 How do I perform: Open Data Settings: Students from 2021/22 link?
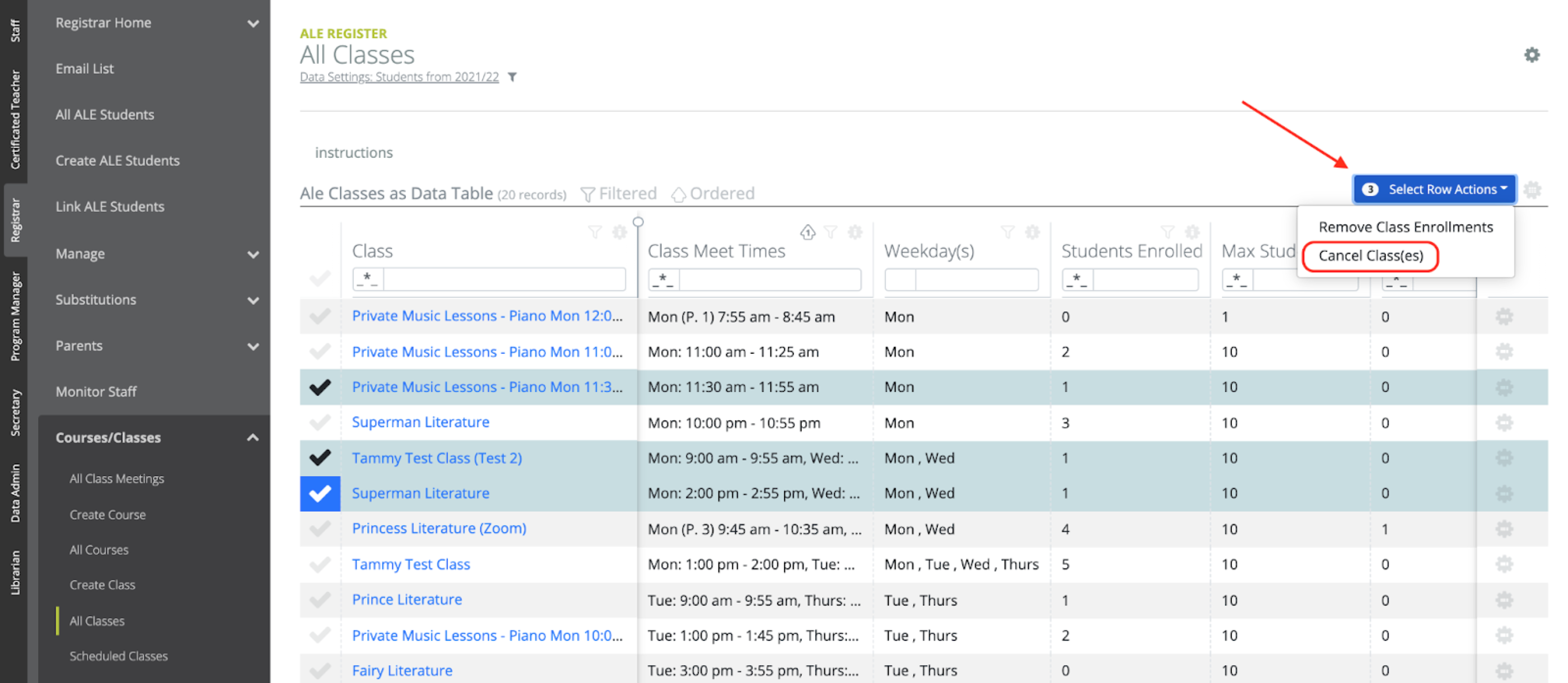pyautogui.click(x=399, y=77)
